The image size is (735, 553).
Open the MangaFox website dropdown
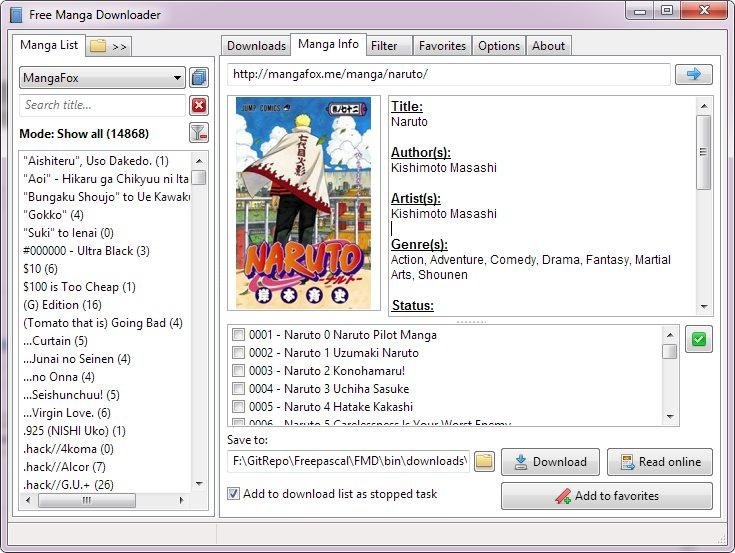pyautogui.click(x=102, y=78)
